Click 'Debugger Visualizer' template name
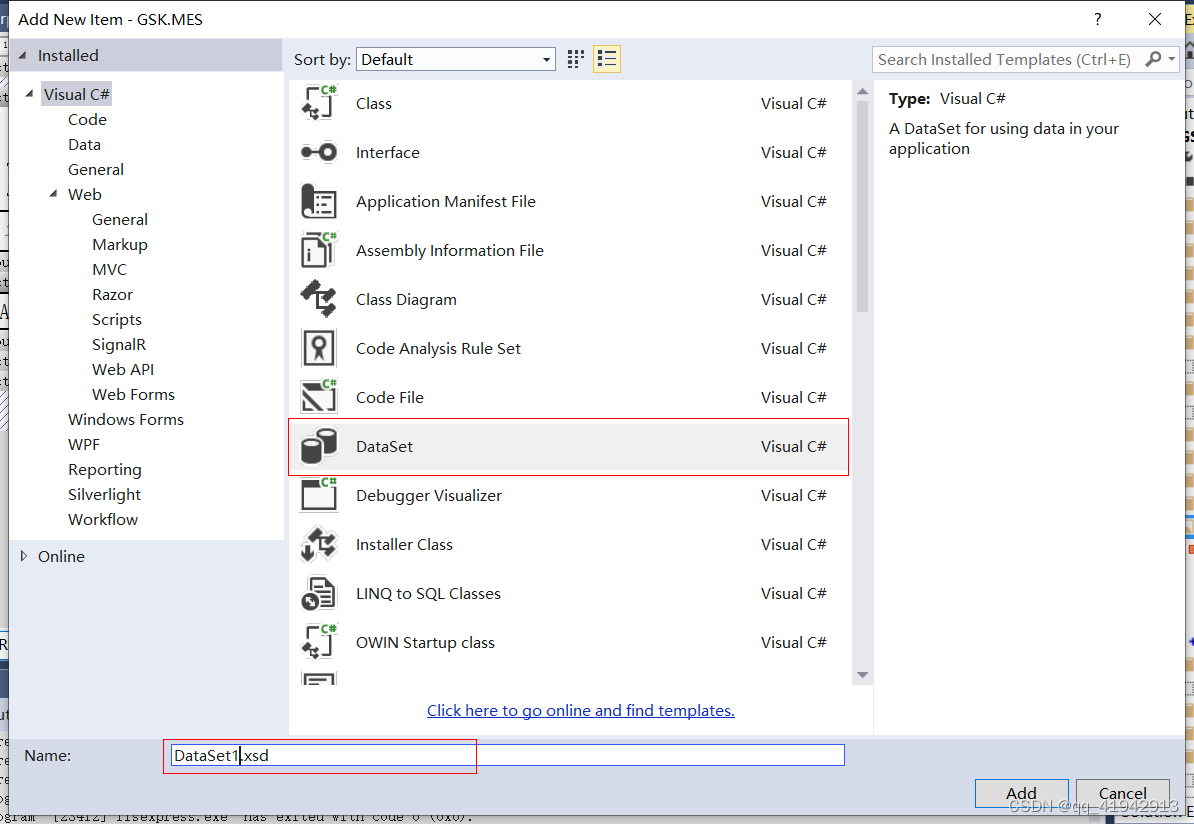This screenshot has width=1194, height=824. point(429,496)
